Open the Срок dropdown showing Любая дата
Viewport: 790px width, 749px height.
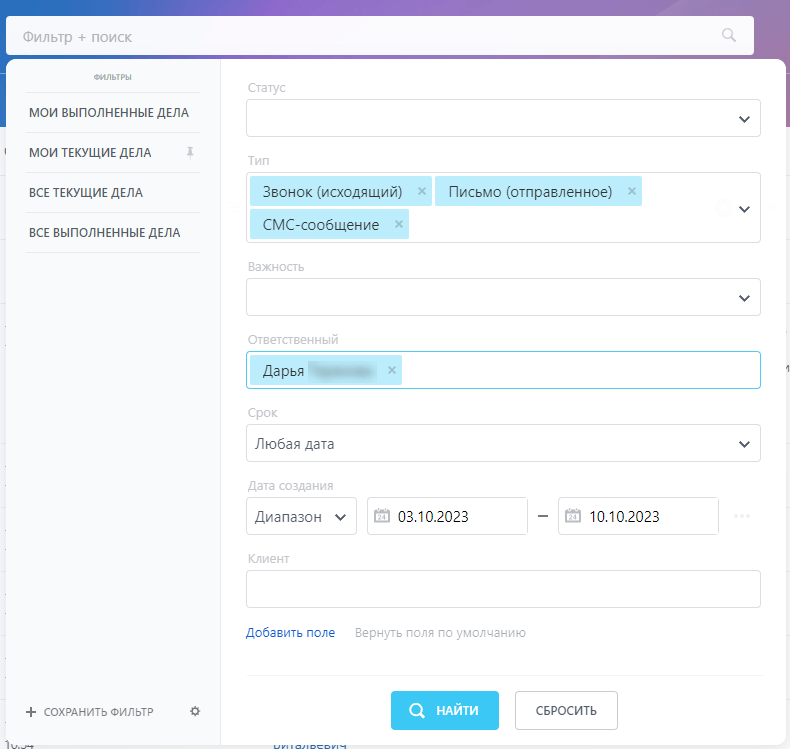(503, 443)
